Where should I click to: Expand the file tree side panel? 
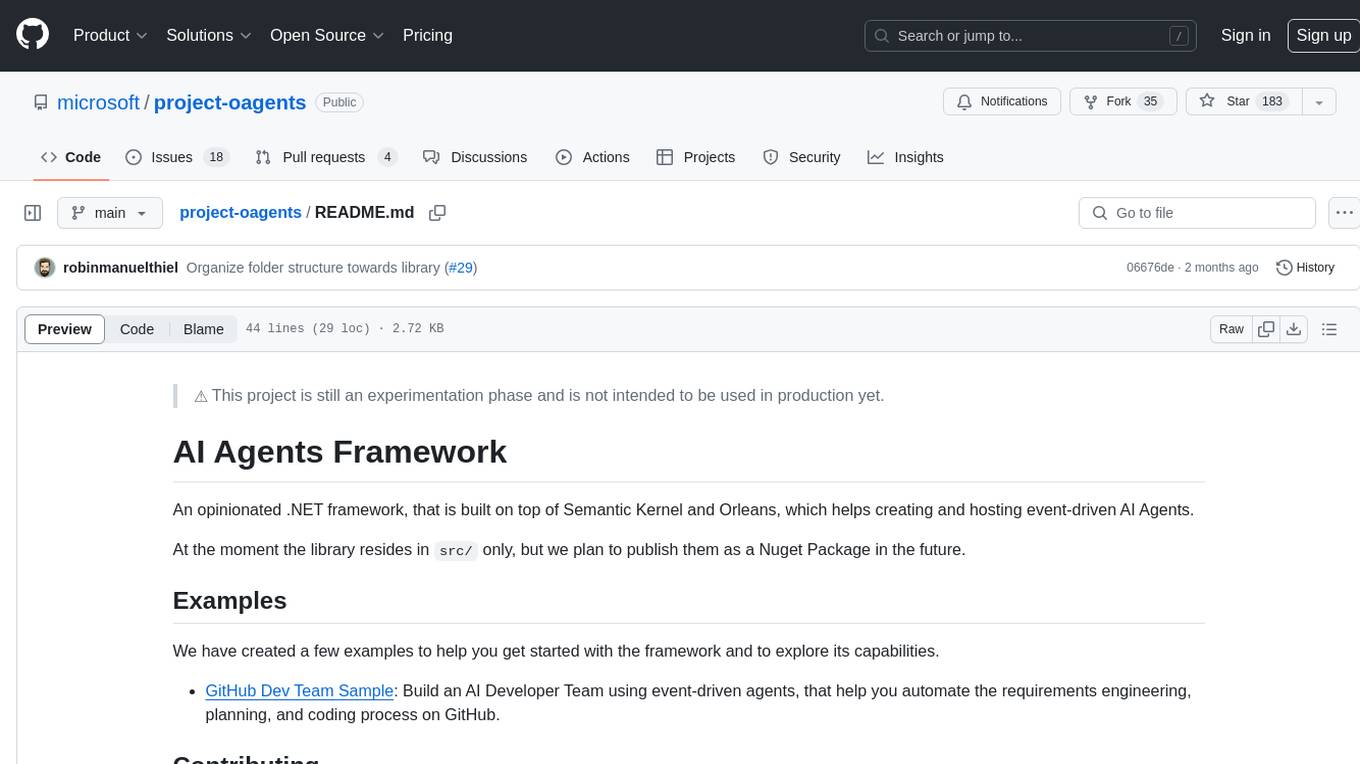pyautogui.click(x=33, y=213)
